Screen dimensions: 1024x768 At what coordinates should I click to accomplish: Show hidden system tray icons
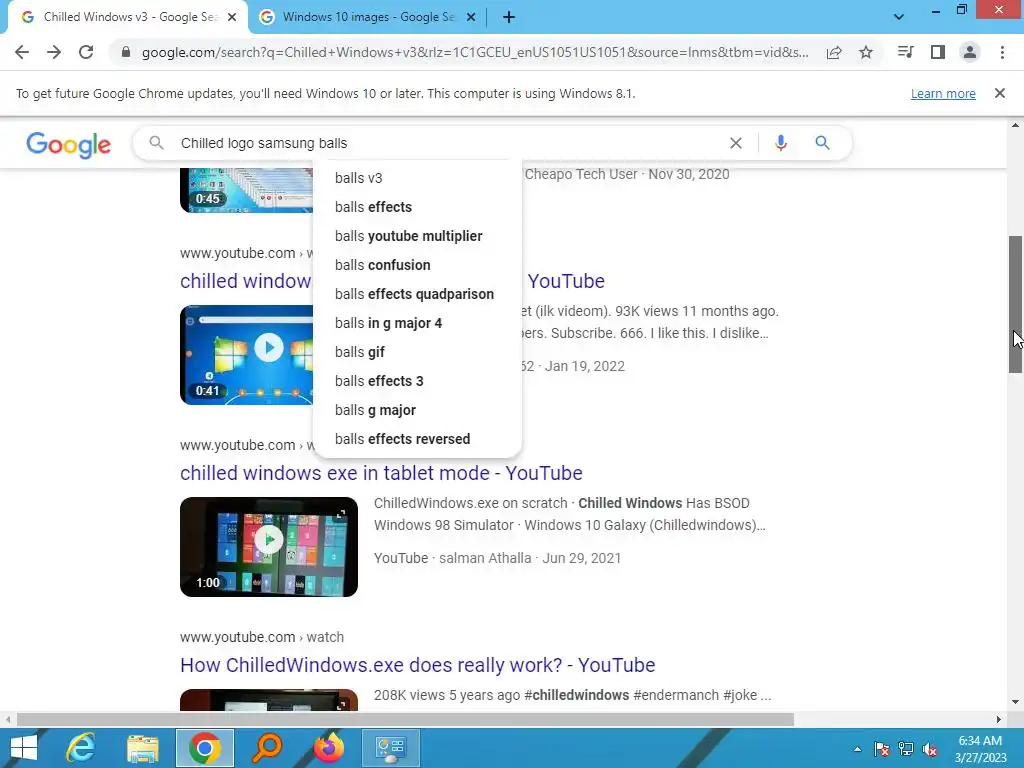857,749
